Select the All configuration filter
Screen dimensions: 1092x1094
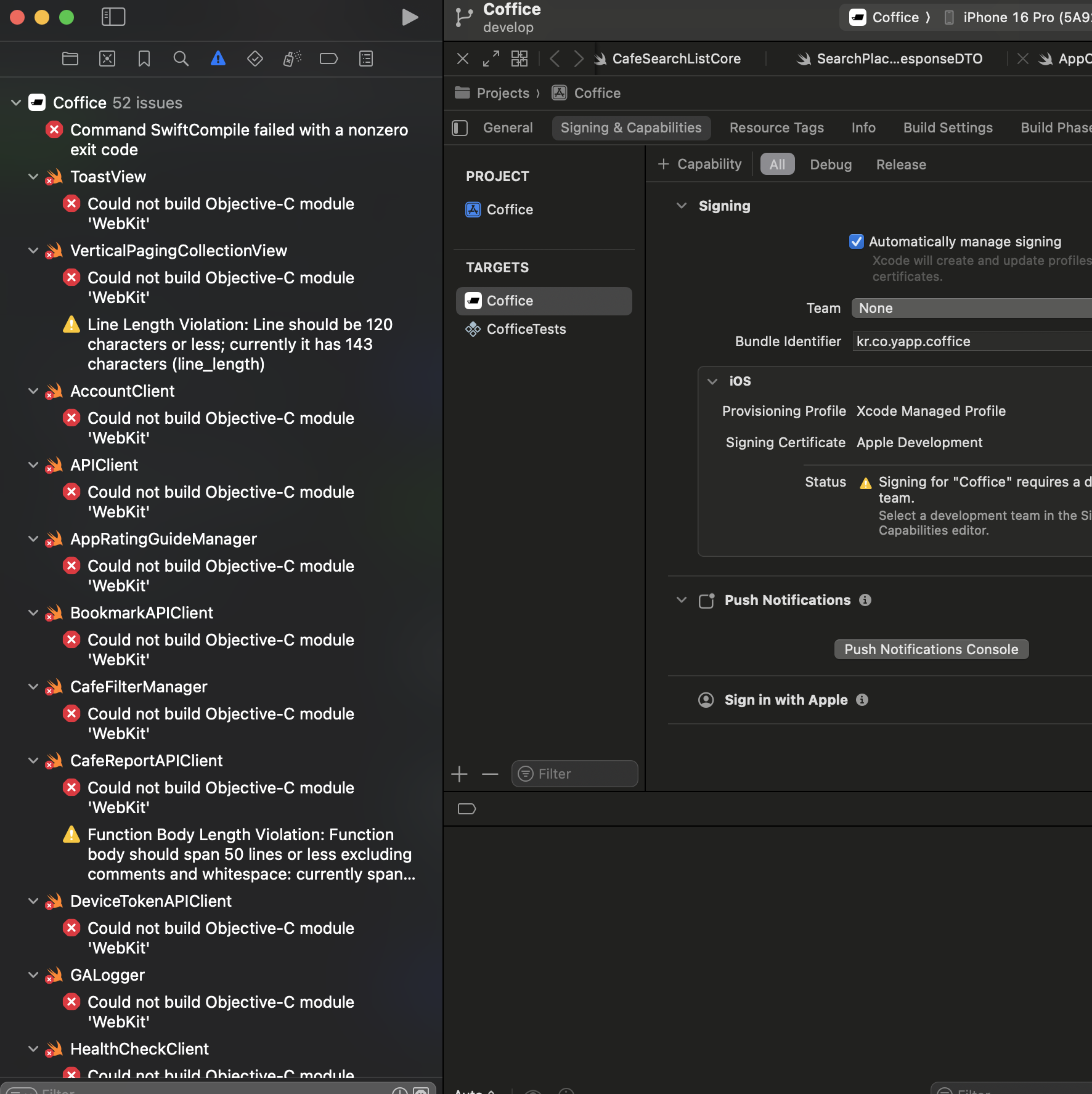click(x=778, y=164)
